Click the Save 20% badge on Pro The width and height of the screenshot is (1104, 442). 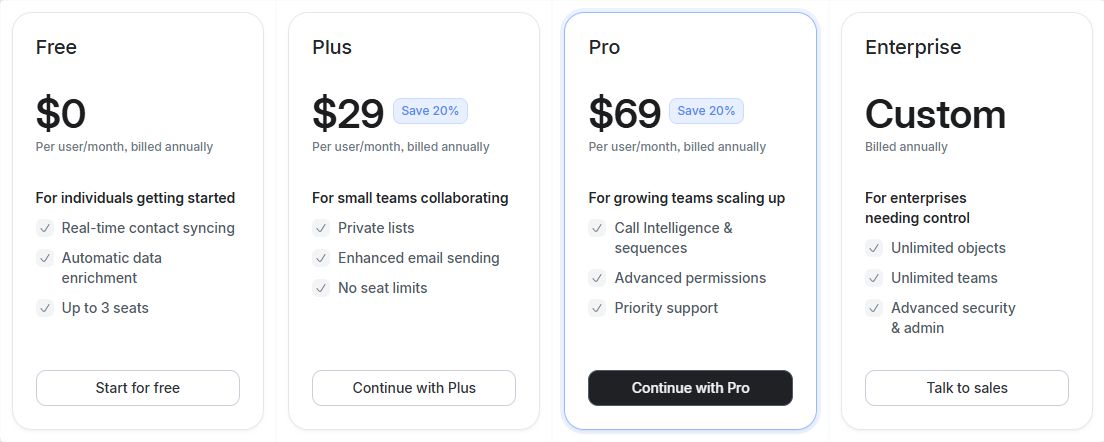click(706, 111)
